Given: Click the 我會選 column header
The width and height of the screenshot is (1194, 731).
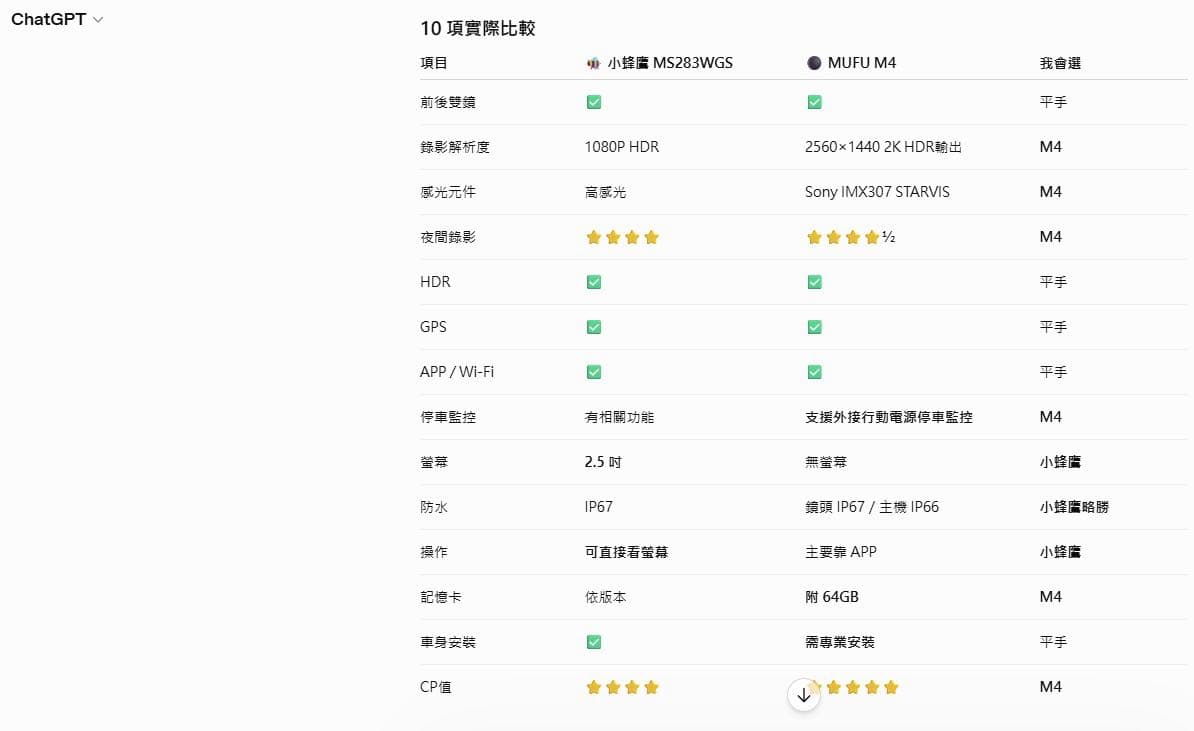Looking at the screenshot, I should (x=1060, y=63).
